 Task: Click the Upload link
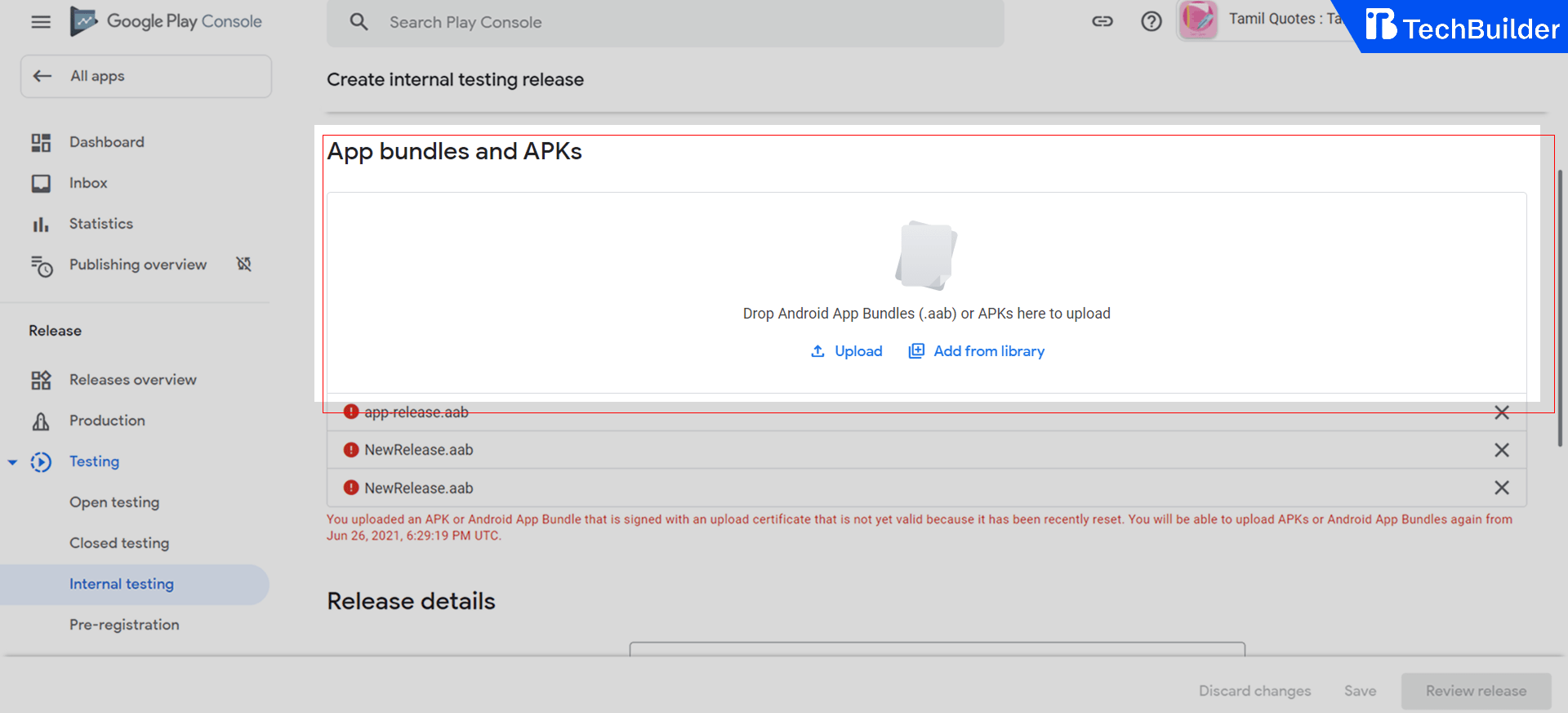(847, 351)
